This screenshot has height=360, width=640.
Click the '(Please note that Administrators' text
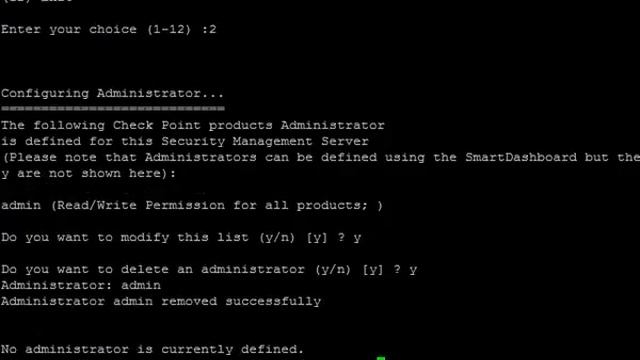click(129, 158)
